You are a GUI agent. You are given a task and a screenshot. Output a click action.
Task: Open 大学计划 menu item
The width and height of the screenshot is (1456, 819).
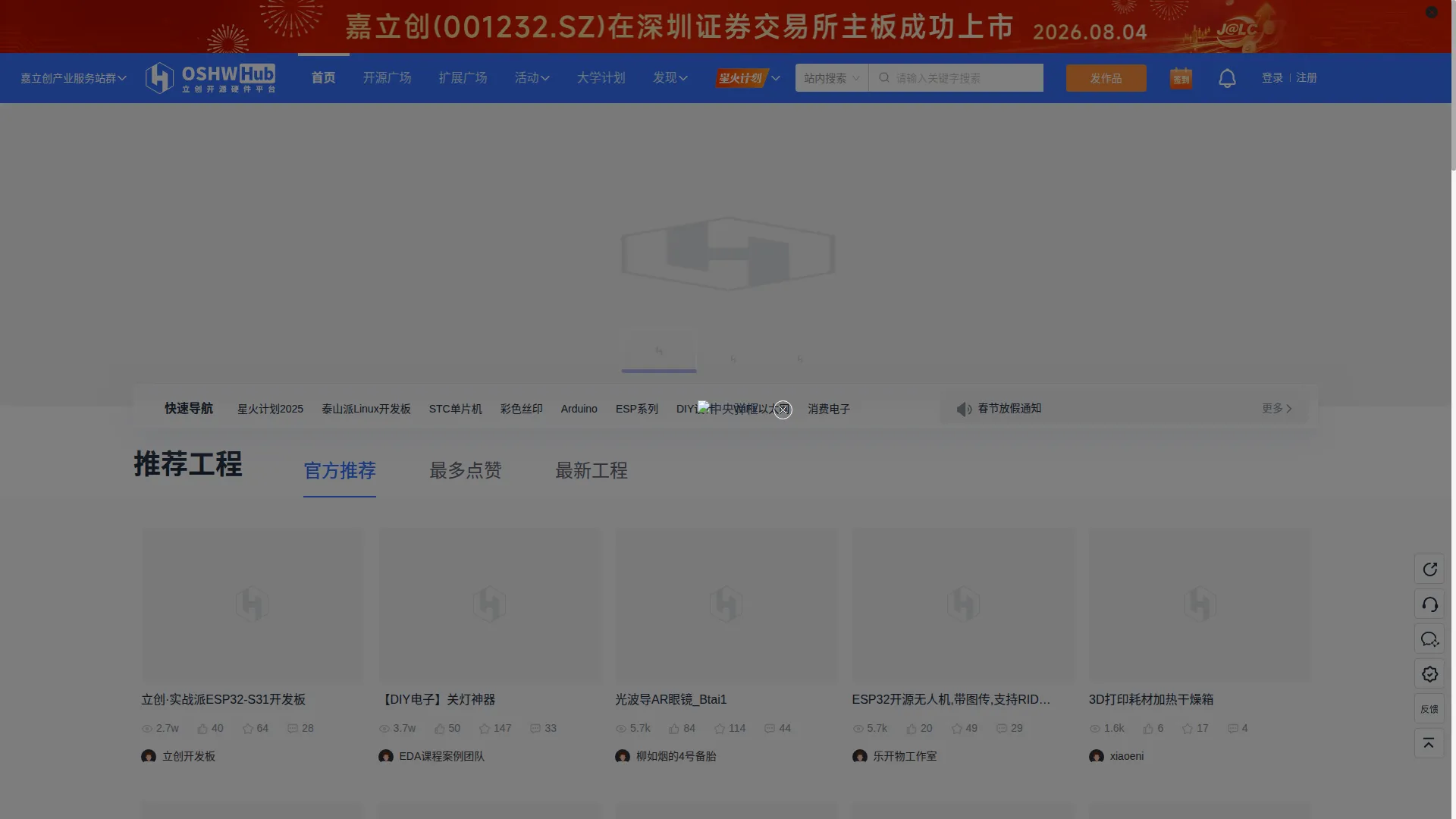point(601,78)
